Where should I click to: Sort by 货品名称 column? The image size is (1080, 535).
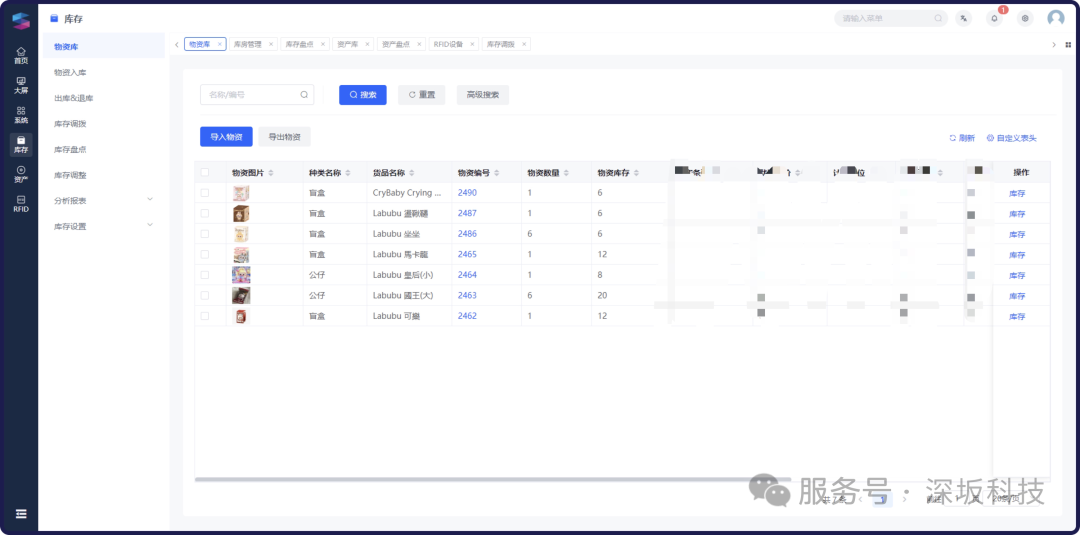411,173
